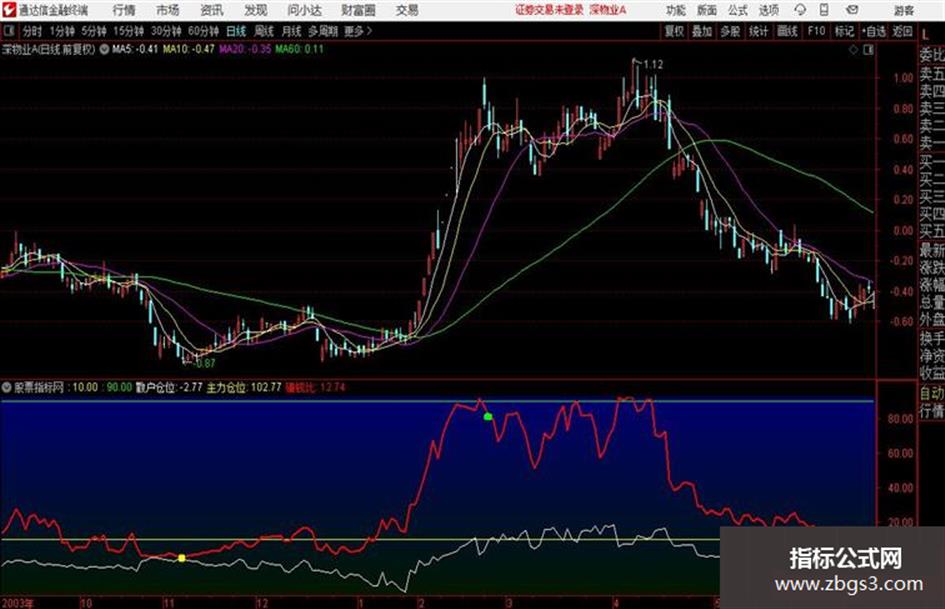
Task: Expand main chart indicator dropdown circle
Action: pos(104,49)
